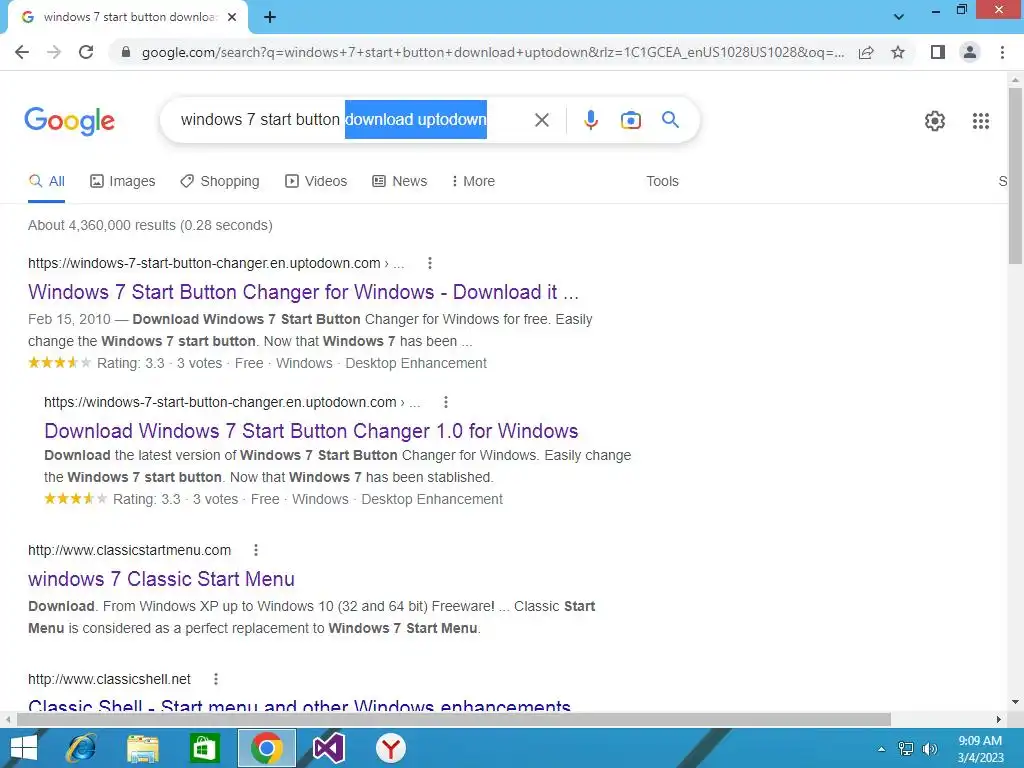
Task: Open Microsoft Store from taskbar
Action: pyautogui.click(x=204, y=748)
